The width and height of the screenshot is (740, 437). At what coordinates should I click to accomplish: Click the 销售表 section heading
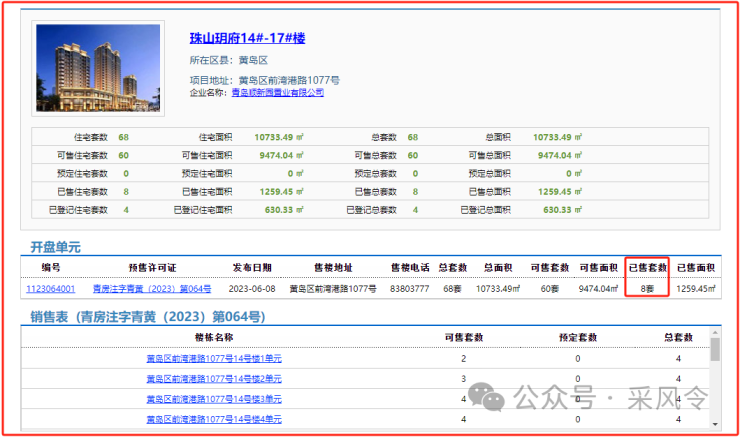tap(146, 317)
